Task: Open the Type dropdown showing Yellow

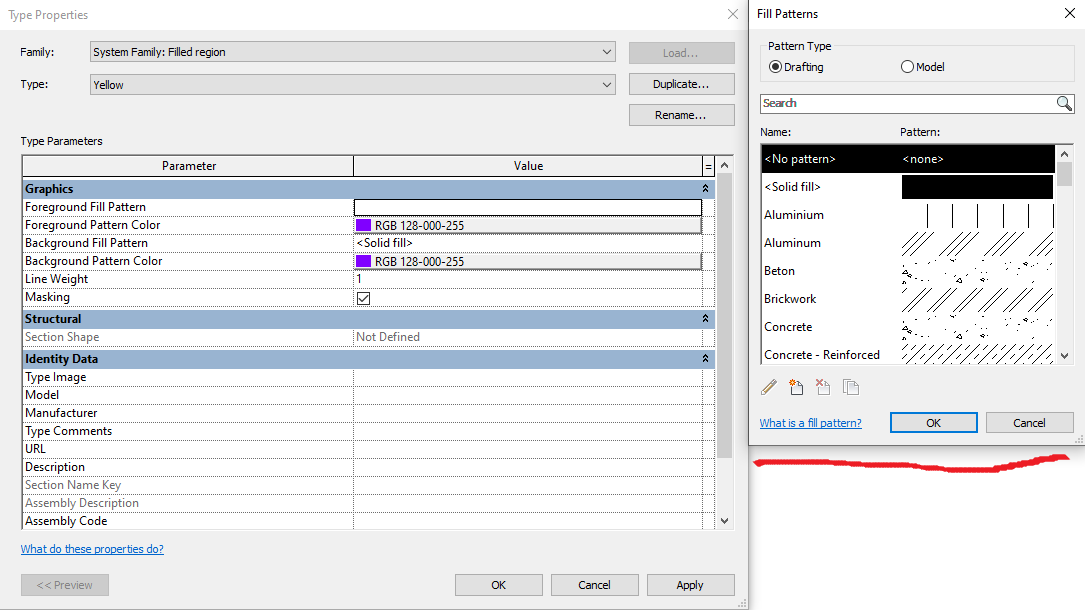Action: 607,84
